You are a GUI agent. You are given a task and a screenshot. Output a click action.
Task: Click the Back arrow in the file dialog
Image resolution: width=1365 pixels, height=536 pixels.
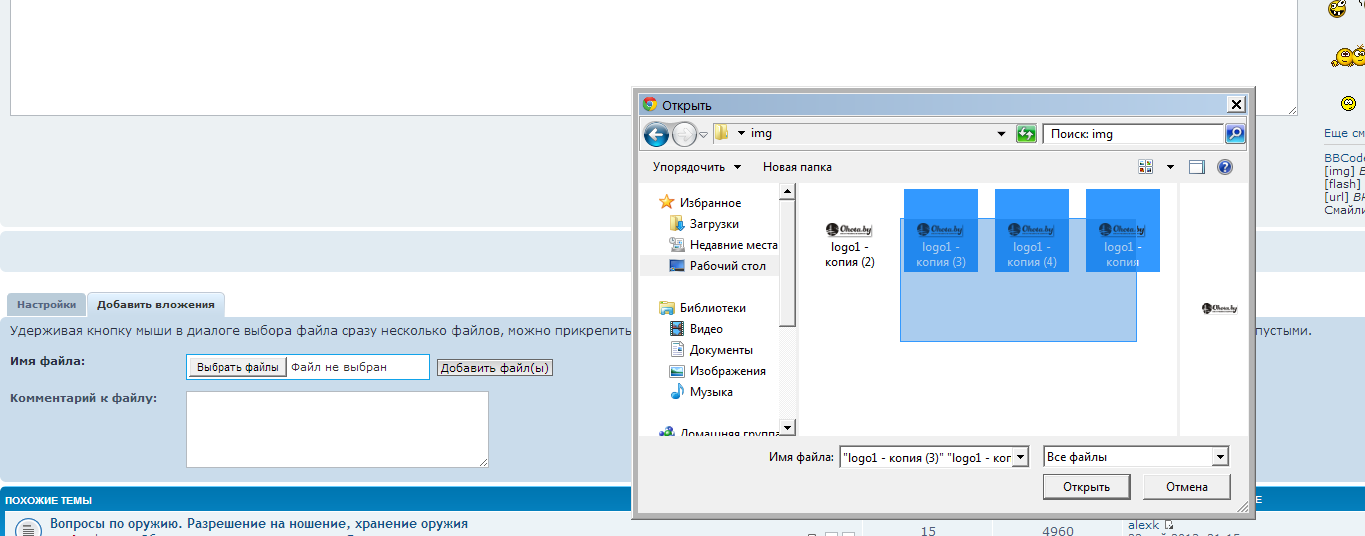coord(656,134)
